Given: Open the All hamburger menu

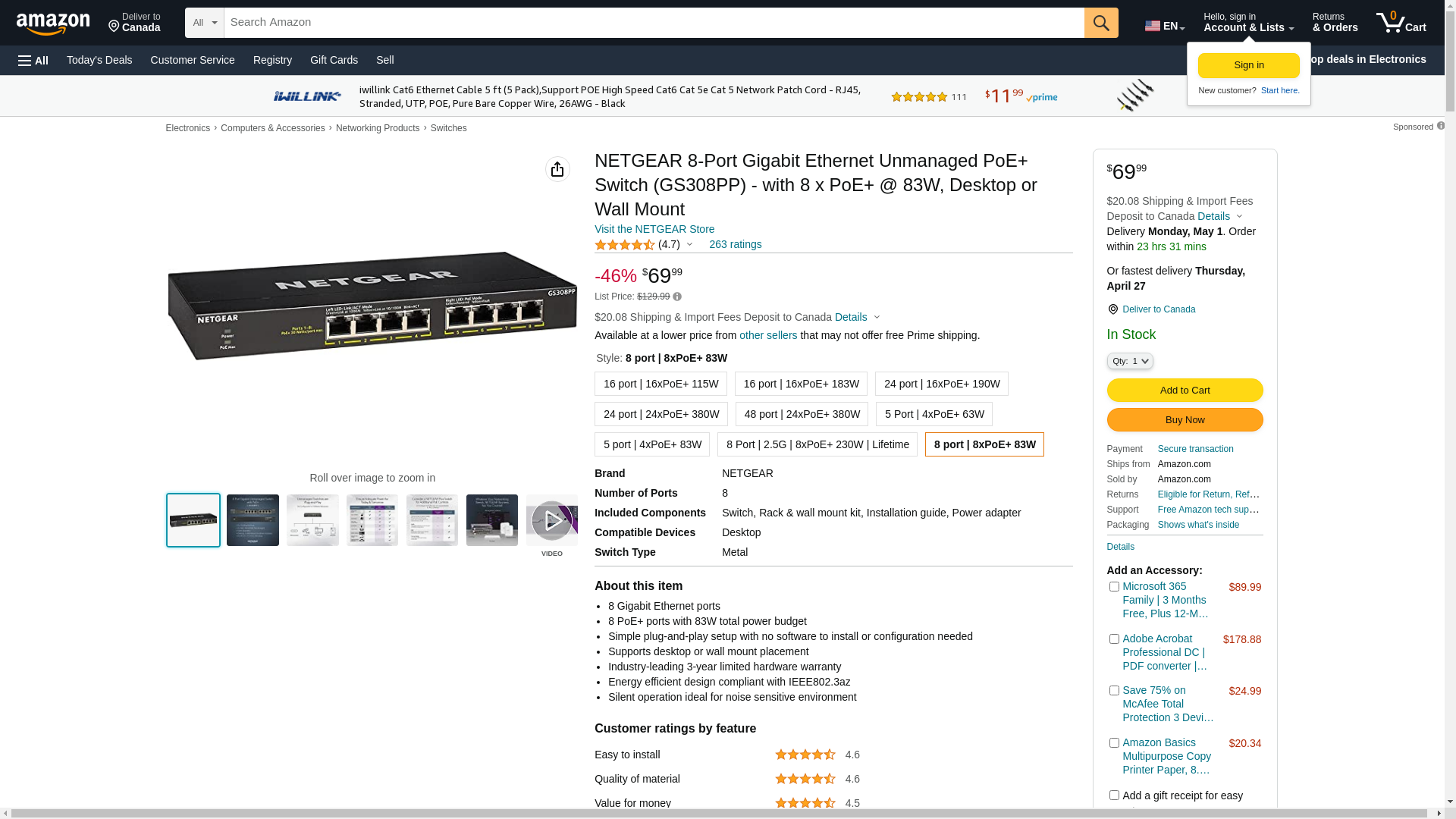Looking at the screenshot, I should pyautogui.click(x=33, y=61).
